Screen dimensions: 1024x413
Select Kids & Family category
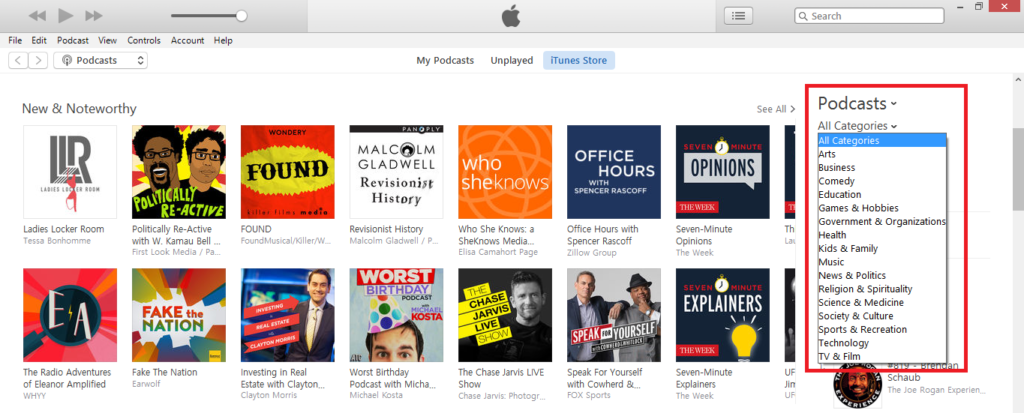[x=882, y=248]
